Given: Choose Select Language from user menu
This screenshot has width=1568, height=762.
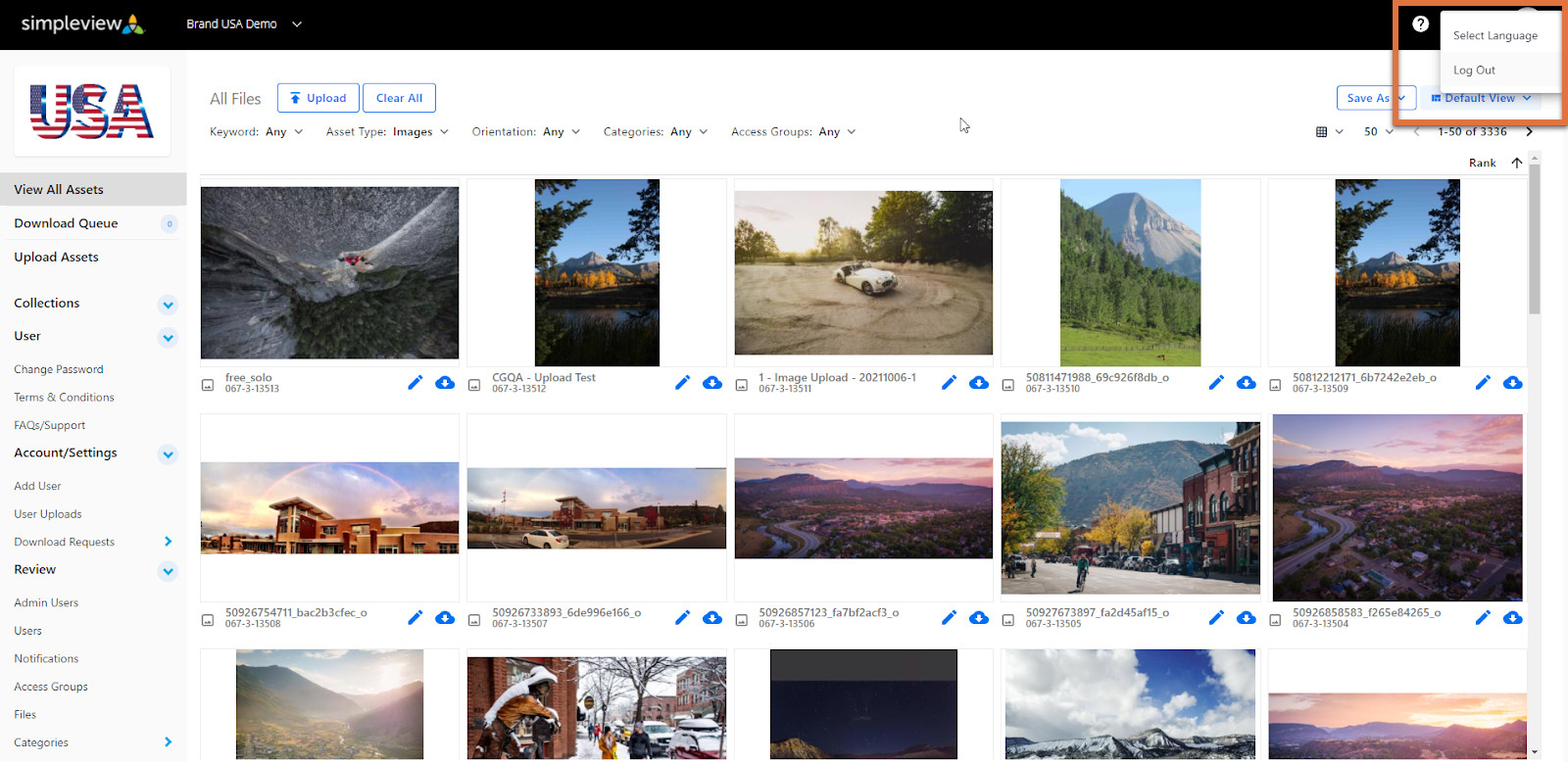Looking at the screenshot, I should [x=1495, y=36].
